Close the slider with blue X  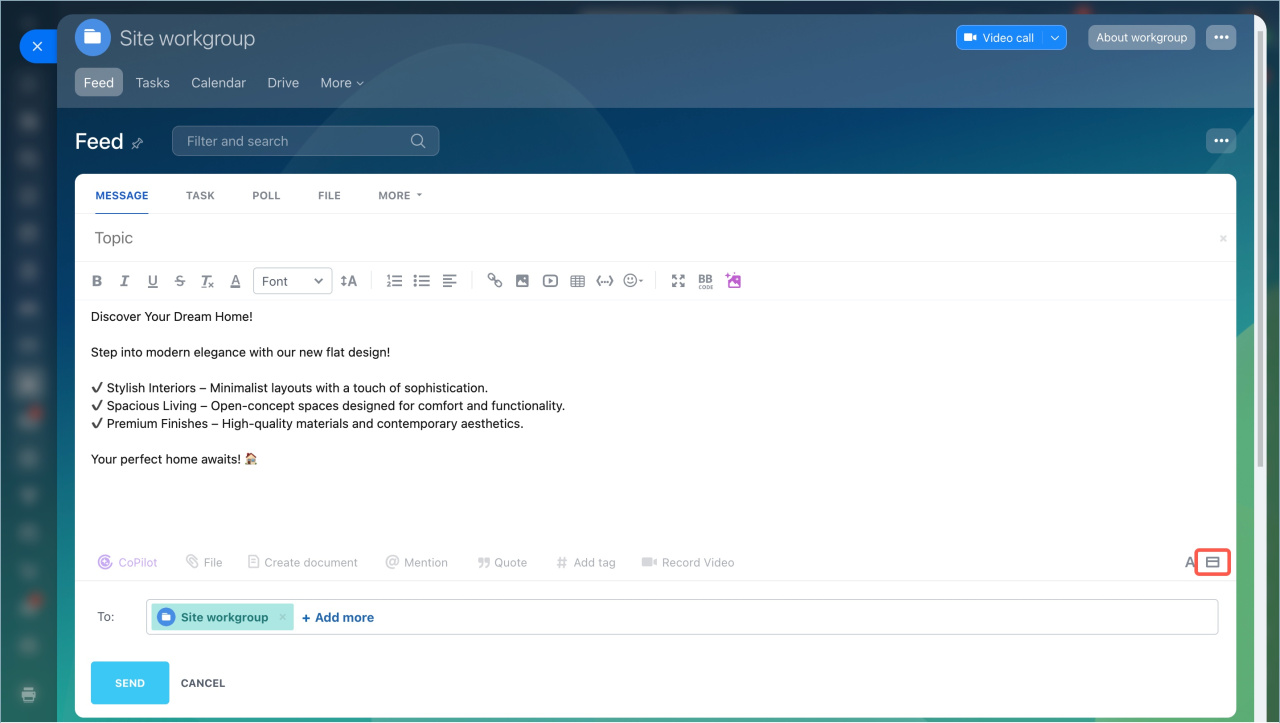click(37, 46)
